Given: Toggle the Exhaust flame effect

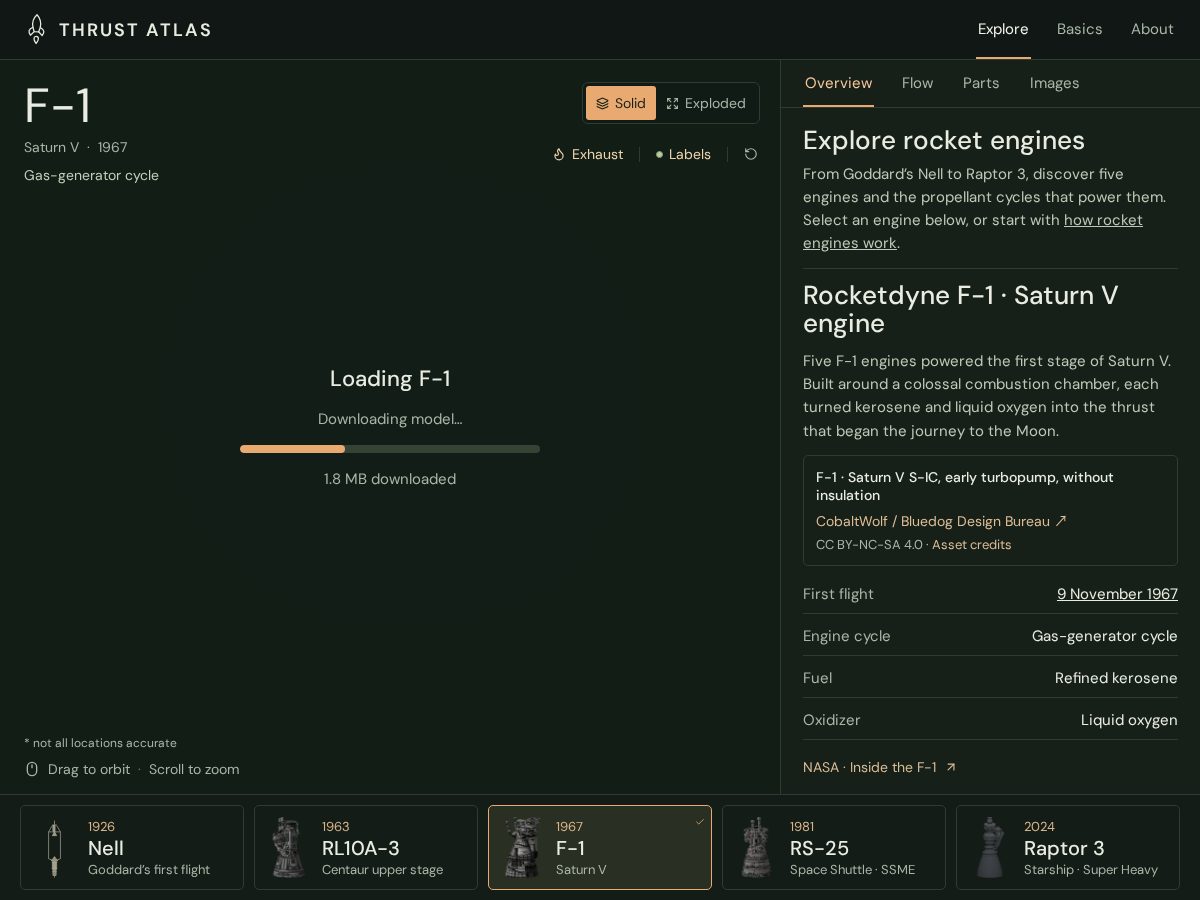Looking at the screenshot, I should click(x=588, y=154).
